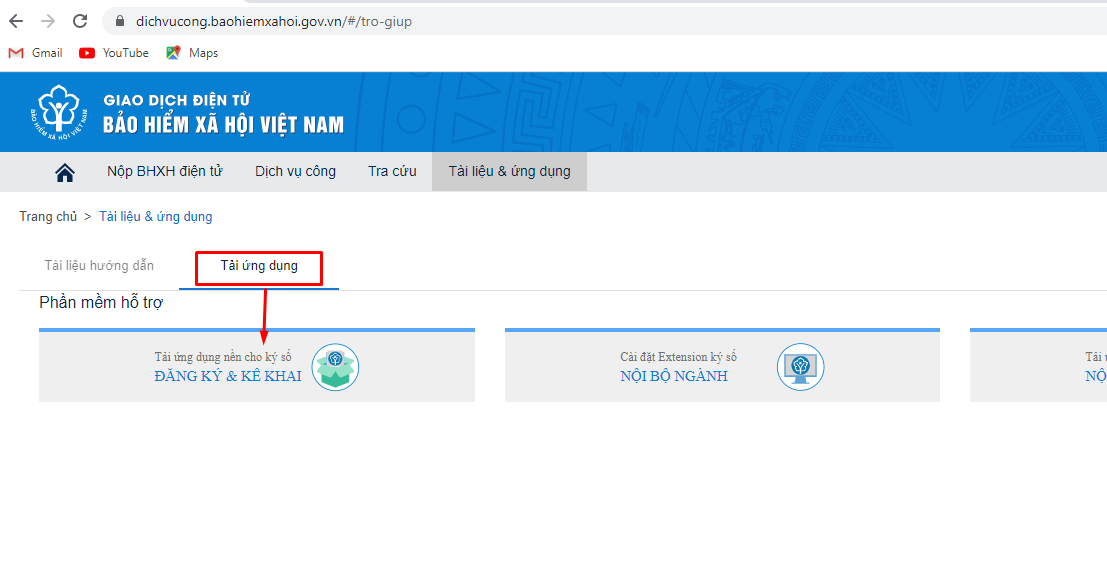Screen dimensions: 1107x562
Task: Choose Tài liệu & ứng dụng in navigation bar
Action: [x=509, y=171]
